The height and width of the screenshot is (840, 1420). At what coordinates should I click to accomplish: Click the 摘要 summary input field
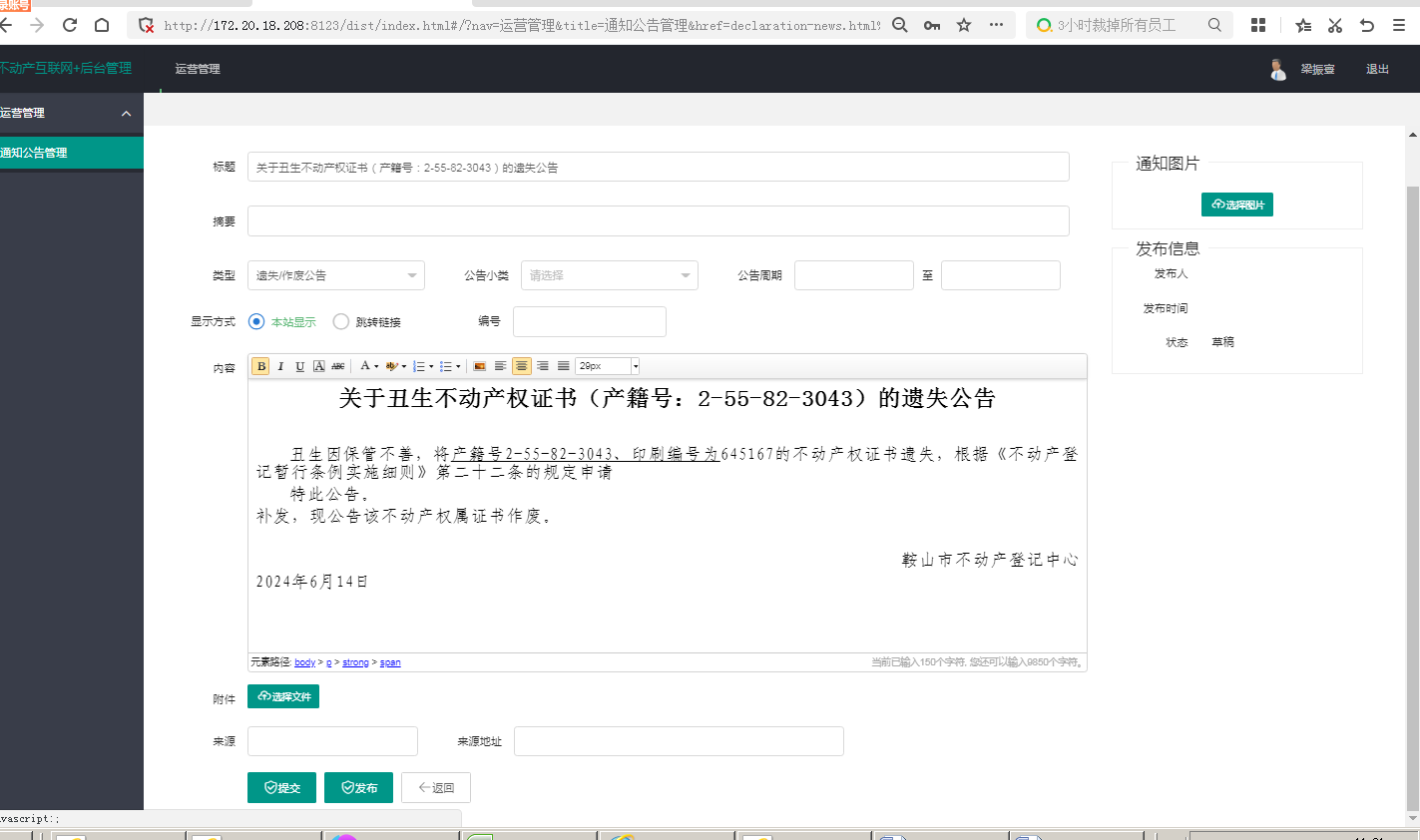tap(659, 220)
